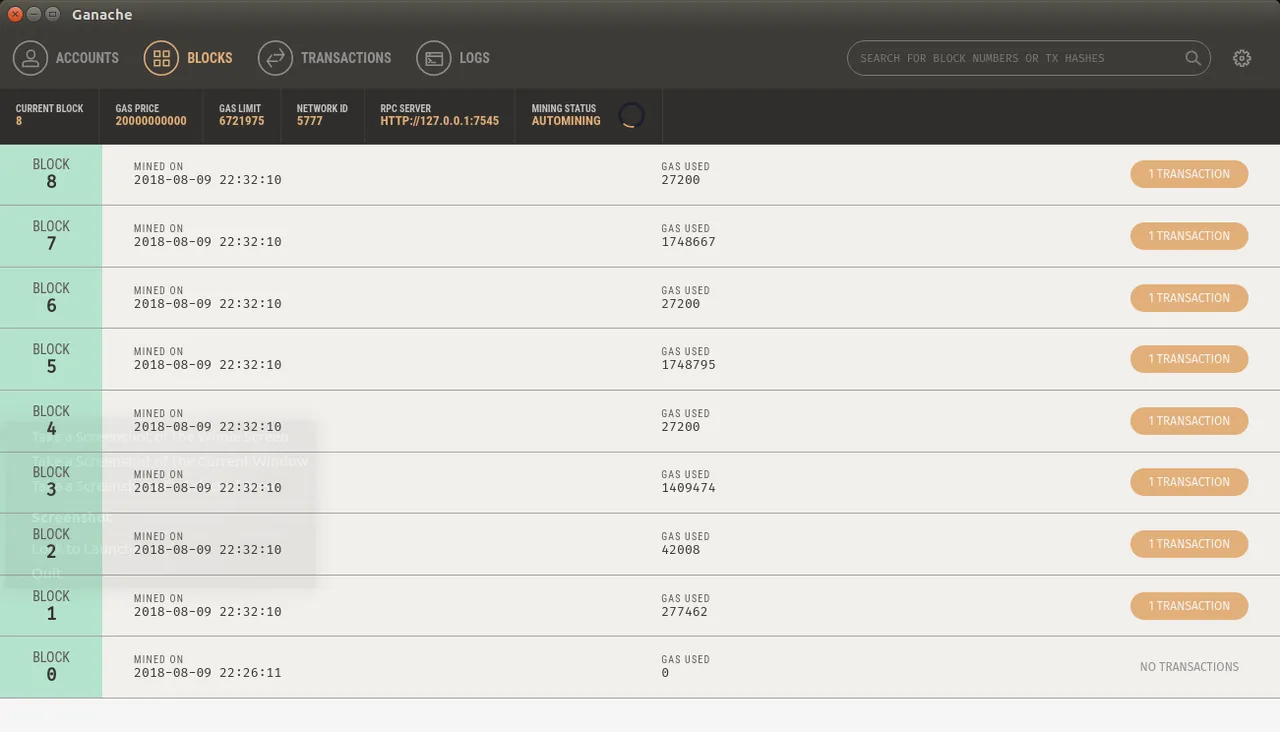Open settings gear icon
This screenshot has height=732, width=1280.
tap(1242, 58)
